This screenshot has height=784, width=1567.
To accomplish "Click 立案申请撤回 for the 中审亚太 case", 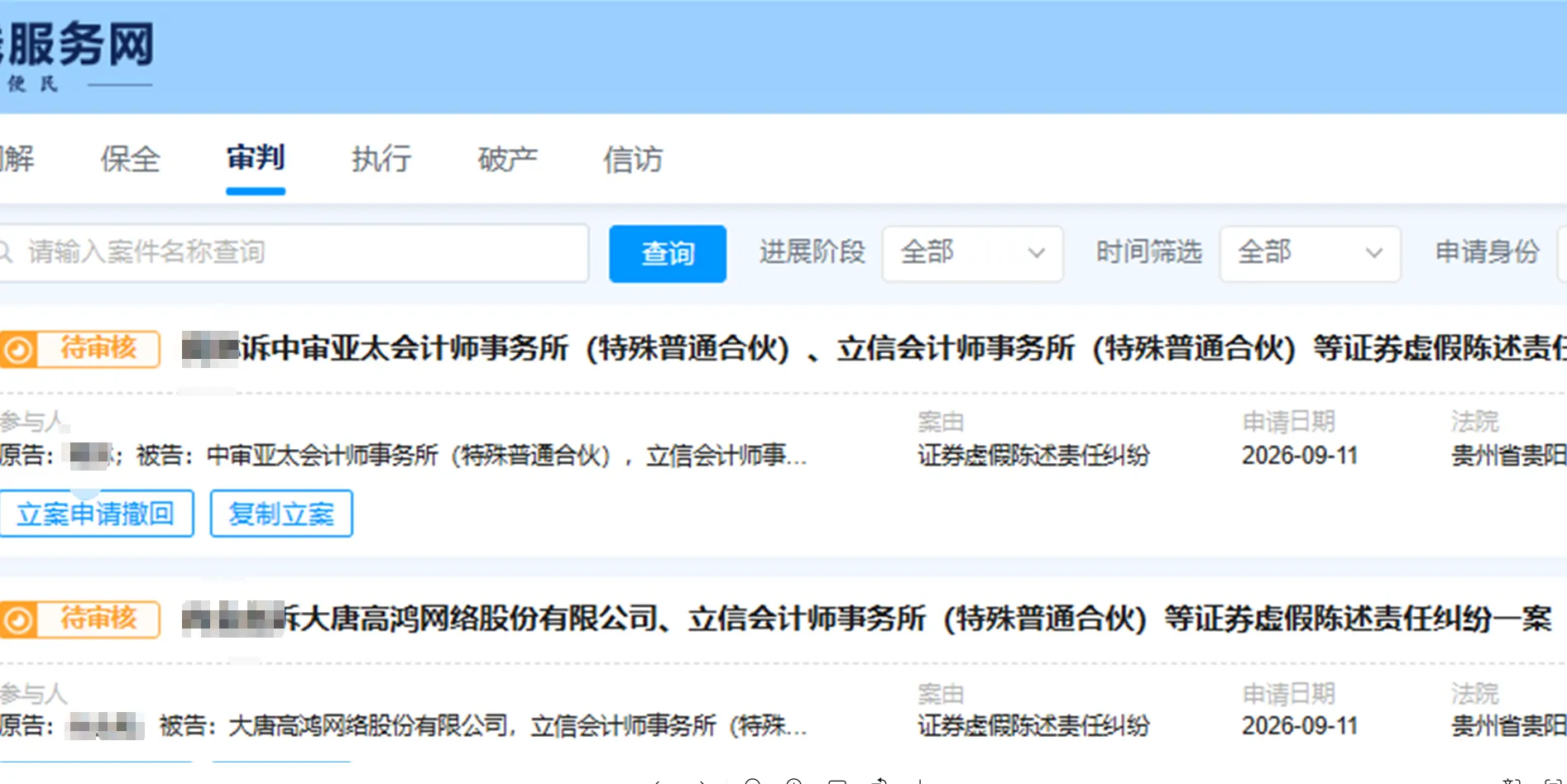I will (x=96, y=514).
